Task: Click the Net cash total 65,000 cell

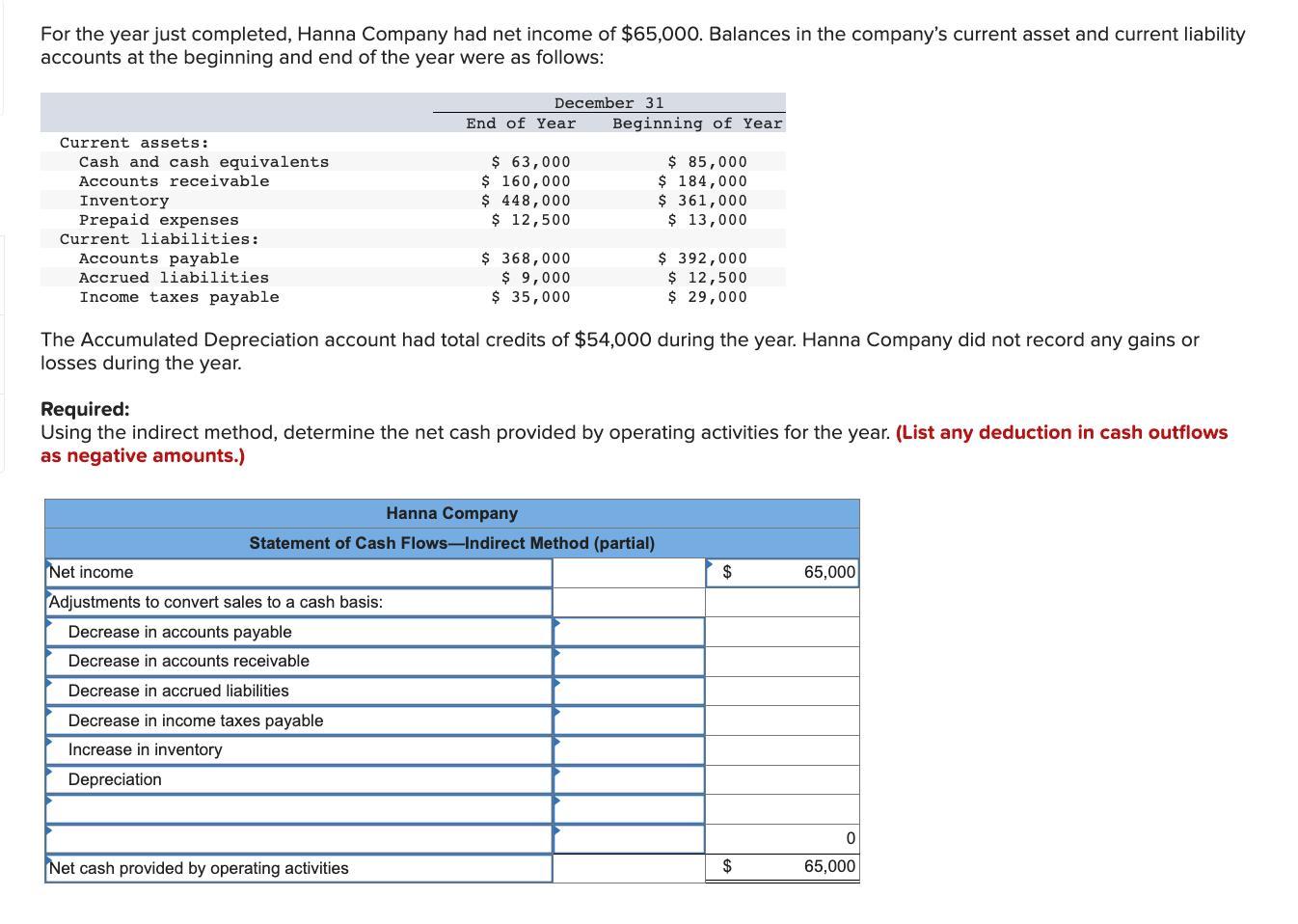Action: [782, 867]
